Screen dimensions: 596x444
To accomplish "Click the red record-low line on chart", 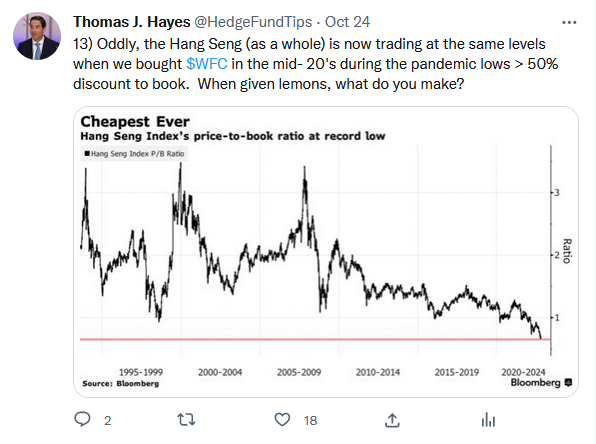I will 315,339.
